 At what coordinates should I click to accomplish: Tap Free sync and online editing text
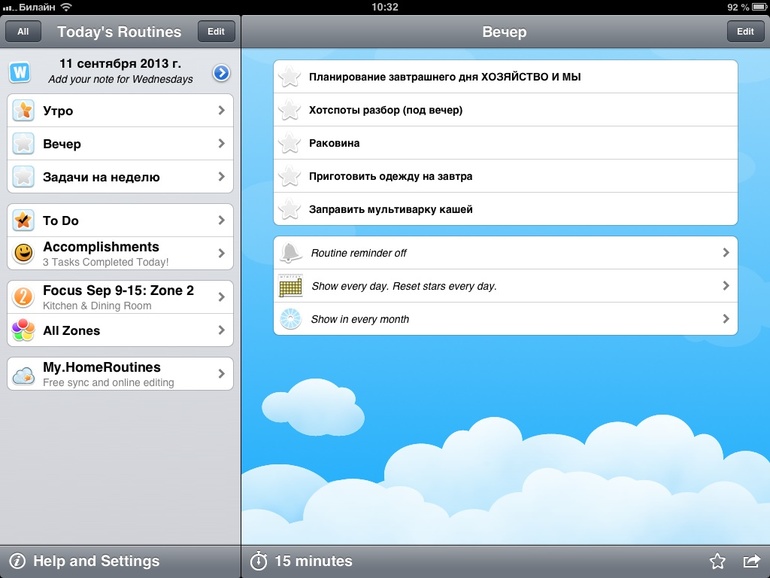pos(109,383)
